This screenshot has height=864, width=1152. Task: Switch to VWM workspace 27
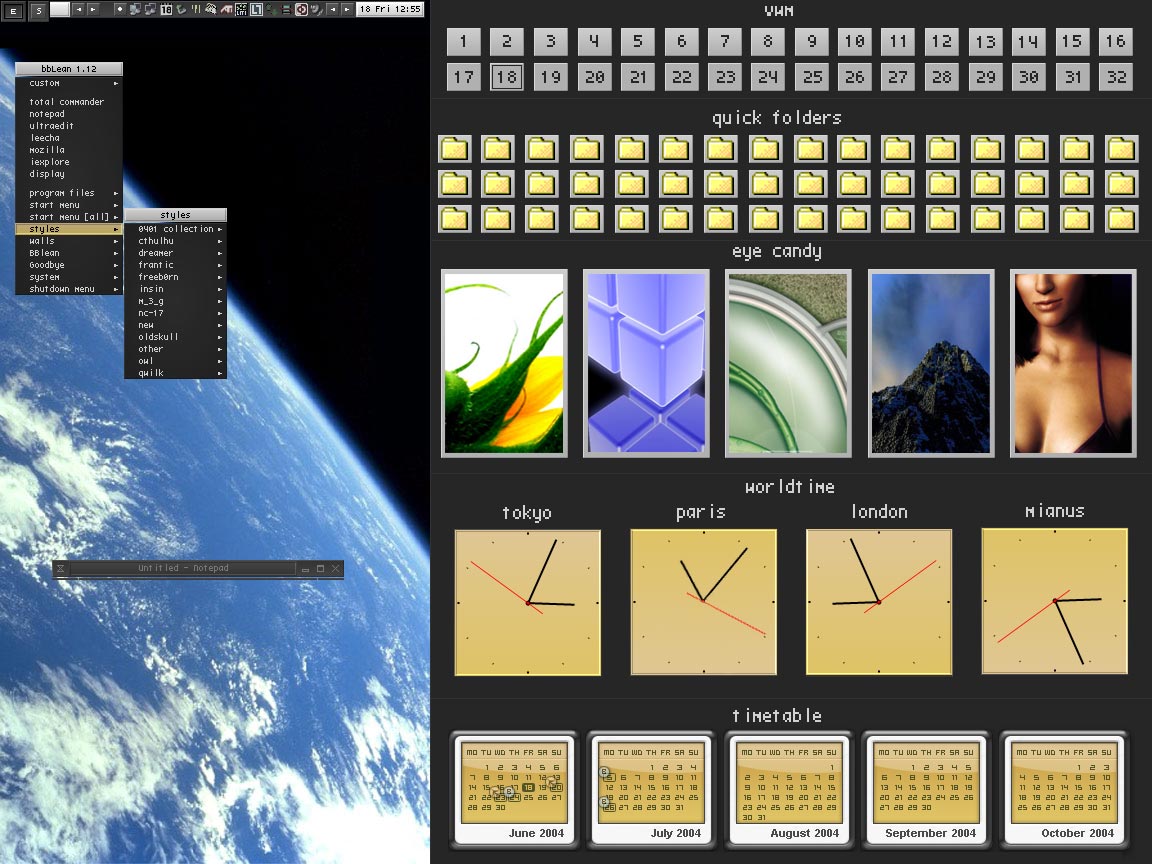pyautogui.click(x=898, y=77)
